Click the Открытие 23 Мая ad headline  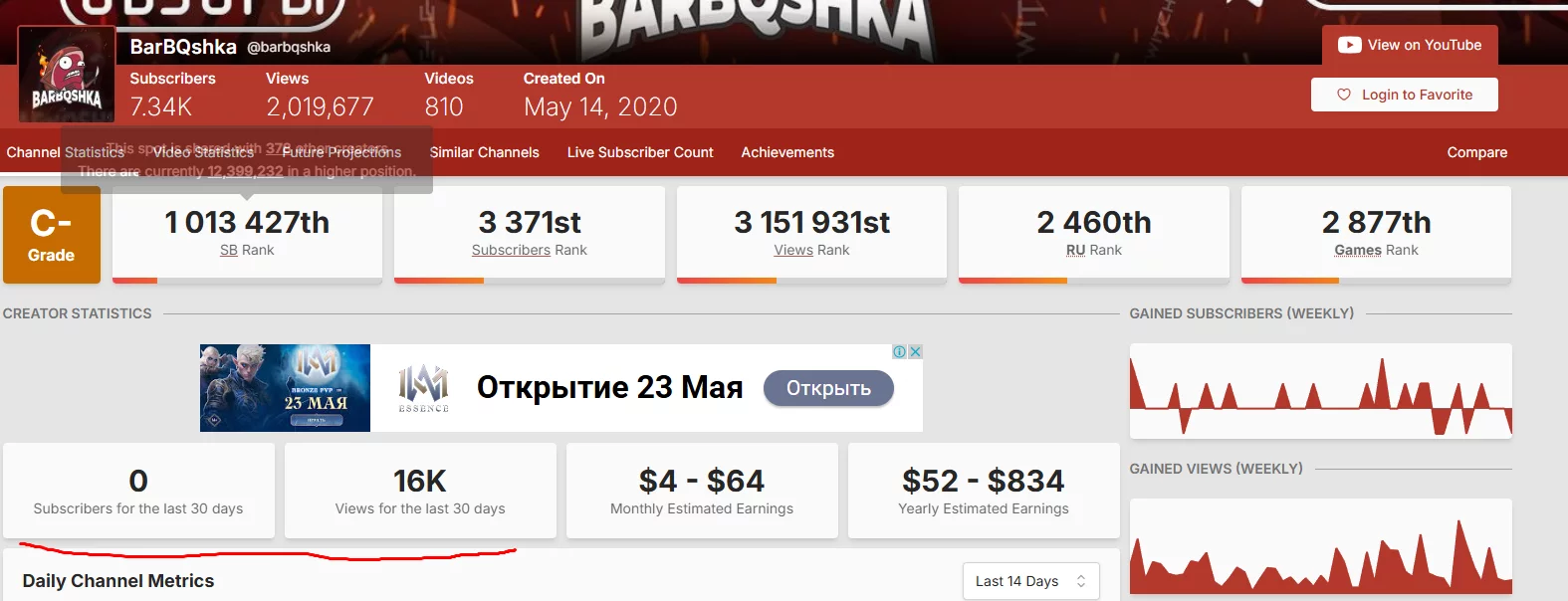coord(610,387)
